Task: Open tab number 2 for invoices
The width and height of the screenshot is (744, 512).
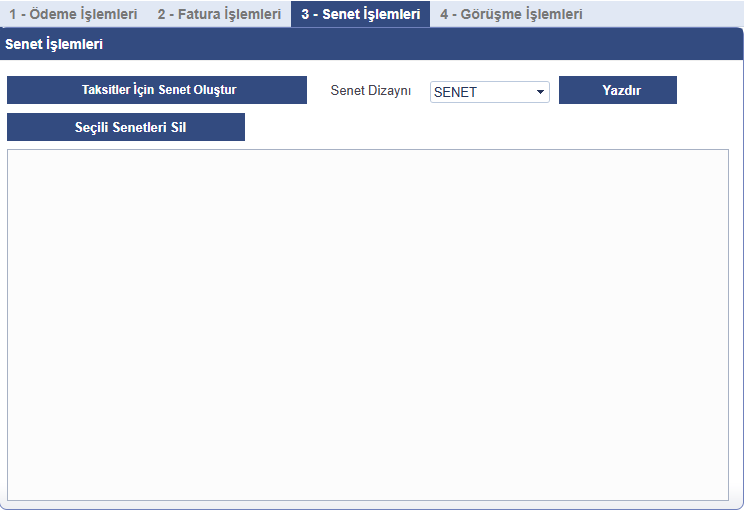Action: click(219, 14)
